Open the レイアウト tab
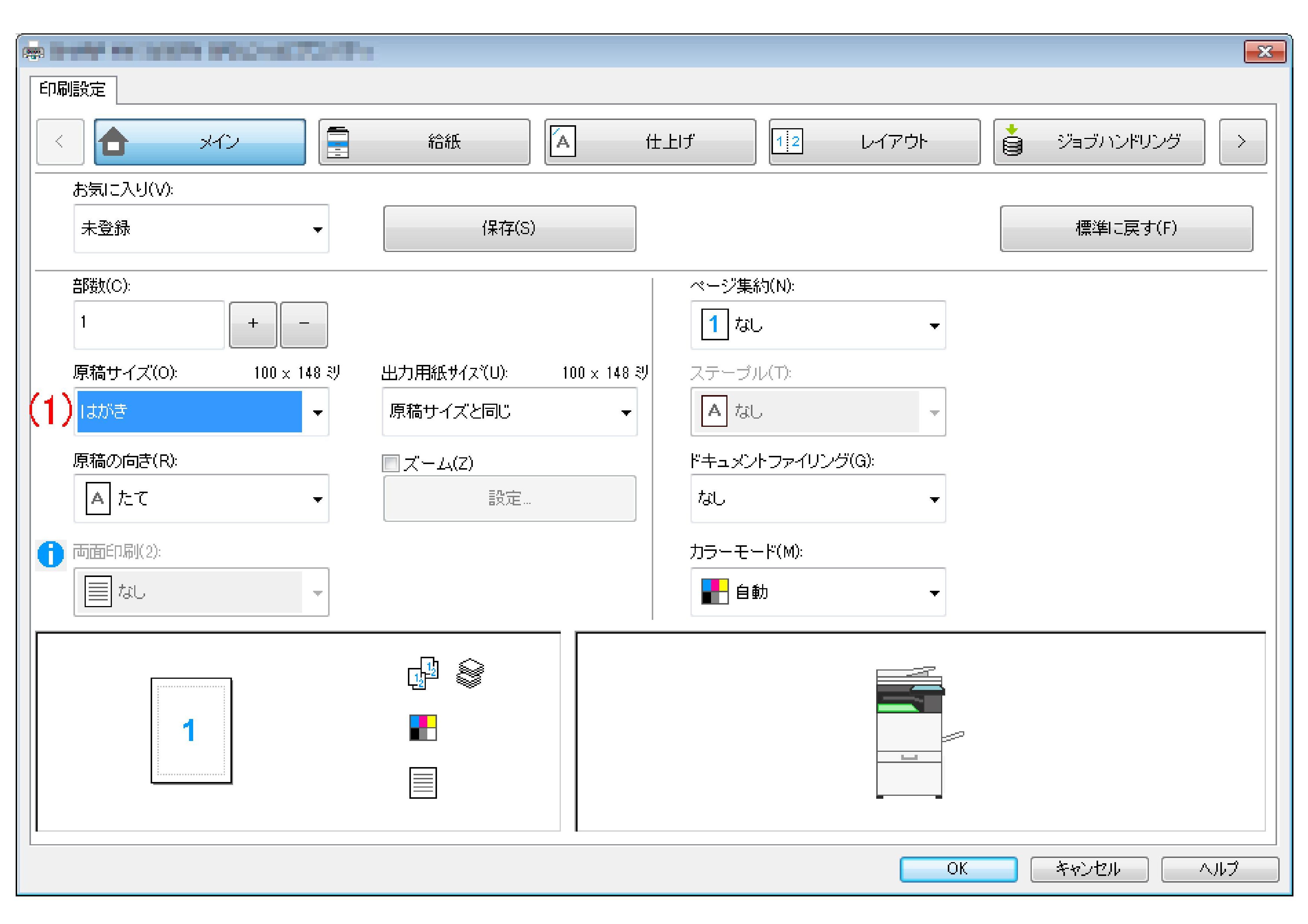1308x924 pixels. [874, 142]
